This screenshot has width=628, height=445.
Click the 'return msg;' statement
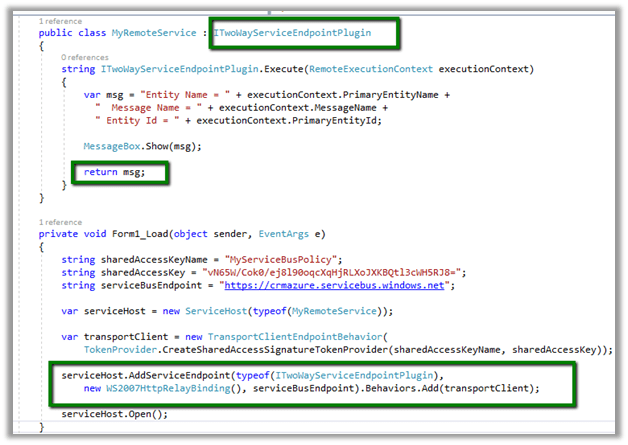(x=113, y=172)
